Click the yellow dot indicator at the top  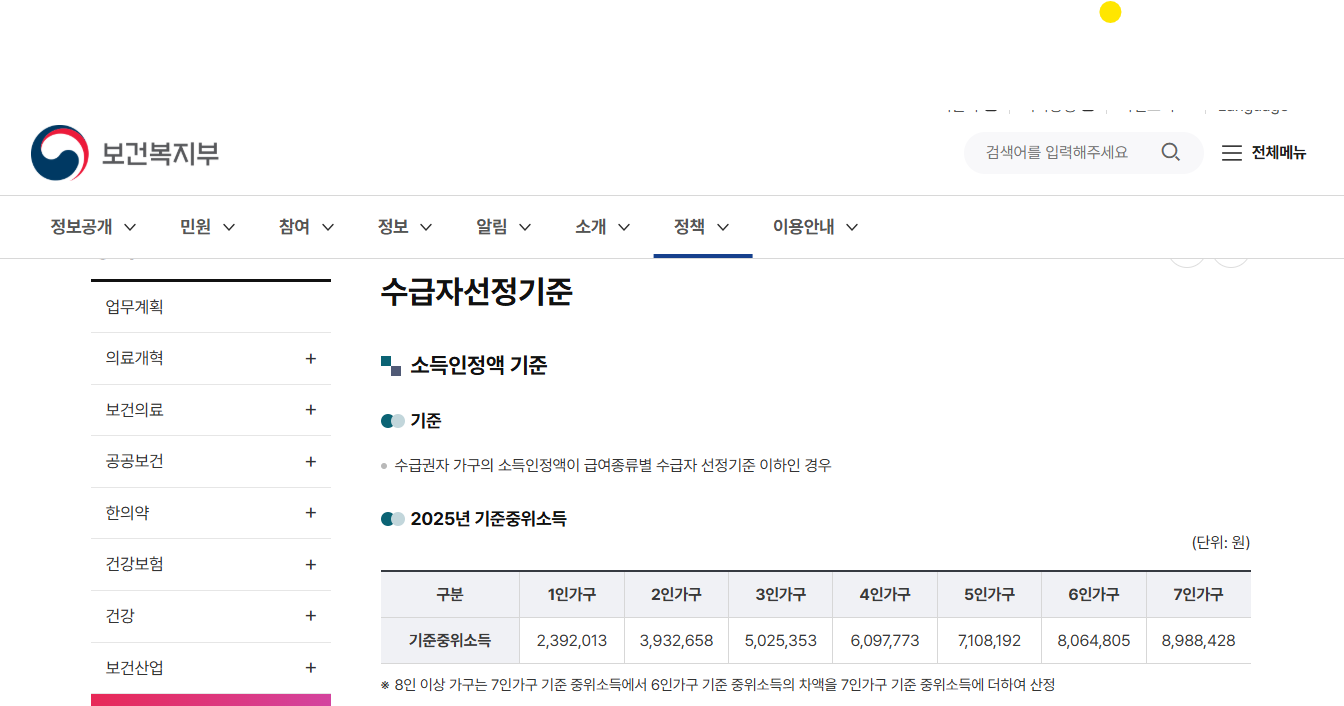[x=1110, y=13]
